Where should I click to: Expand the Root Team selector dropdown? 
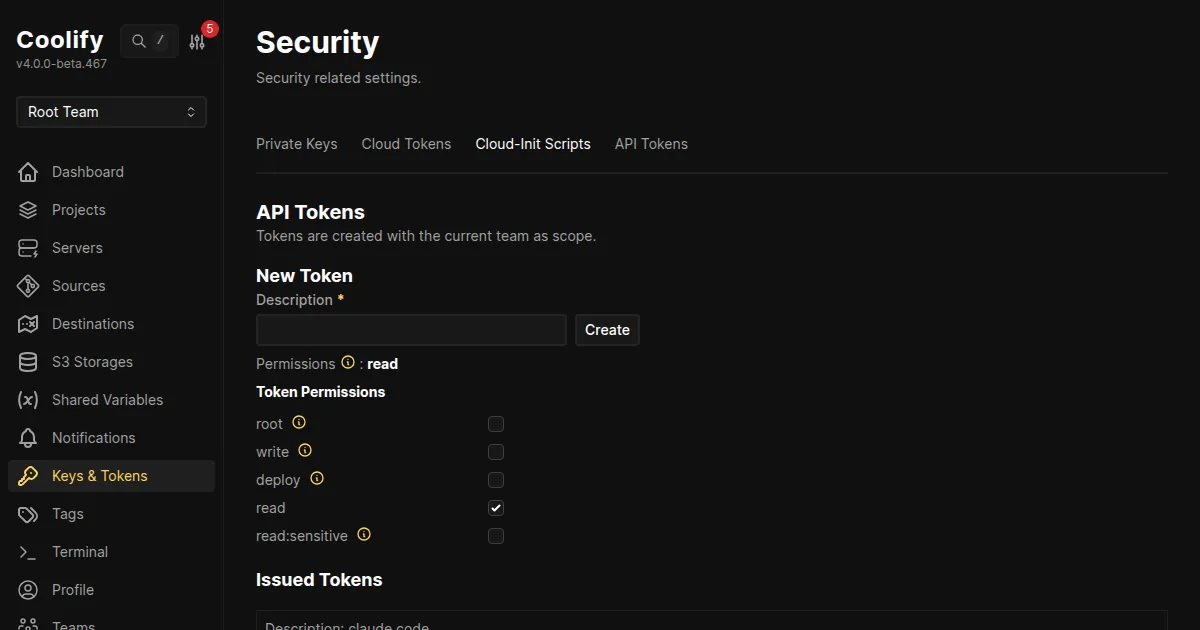coord(111,112)
